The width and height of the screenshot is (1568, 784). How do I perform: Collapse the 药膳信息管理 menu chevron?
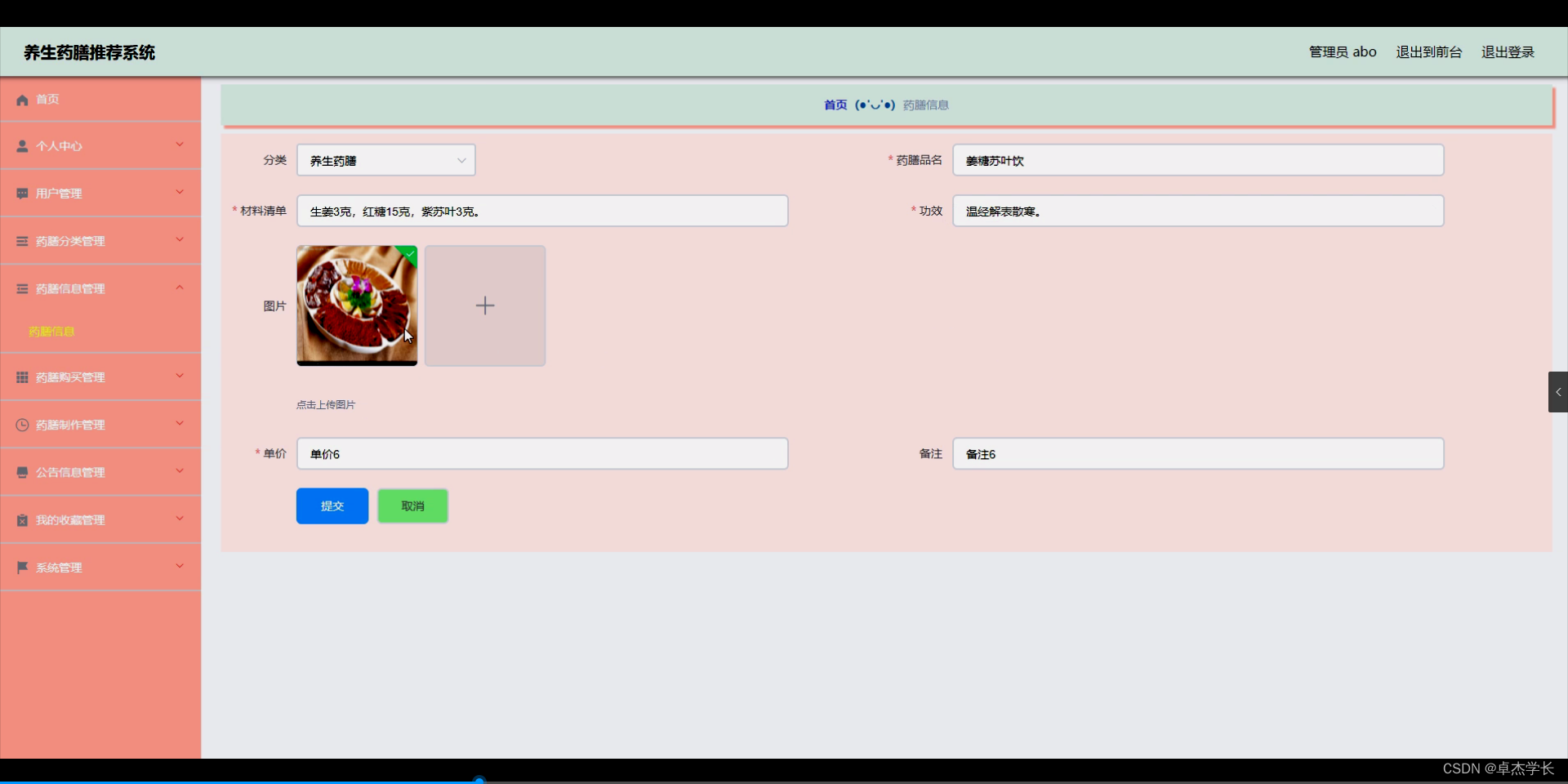180,287
